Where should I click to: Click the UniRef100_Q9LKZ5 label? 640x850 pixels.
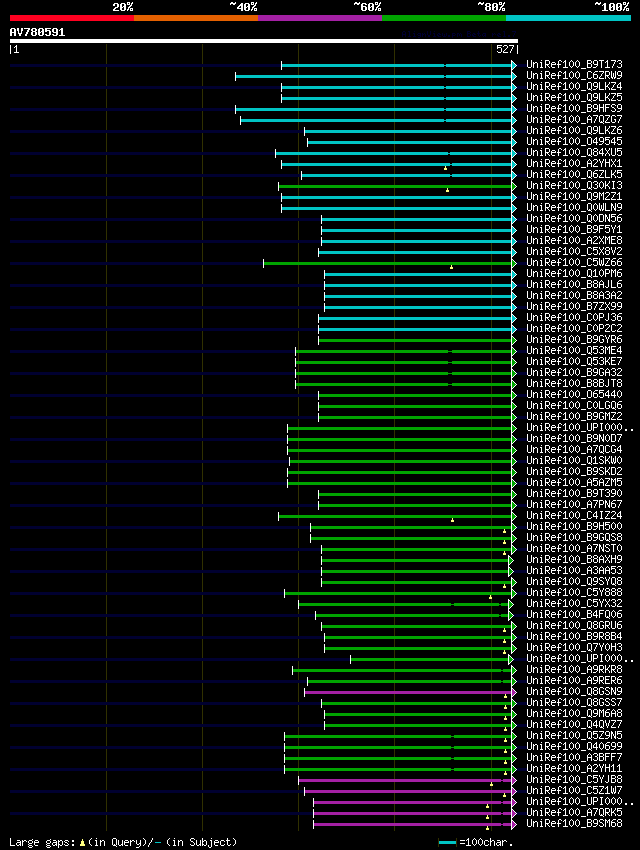574,98
